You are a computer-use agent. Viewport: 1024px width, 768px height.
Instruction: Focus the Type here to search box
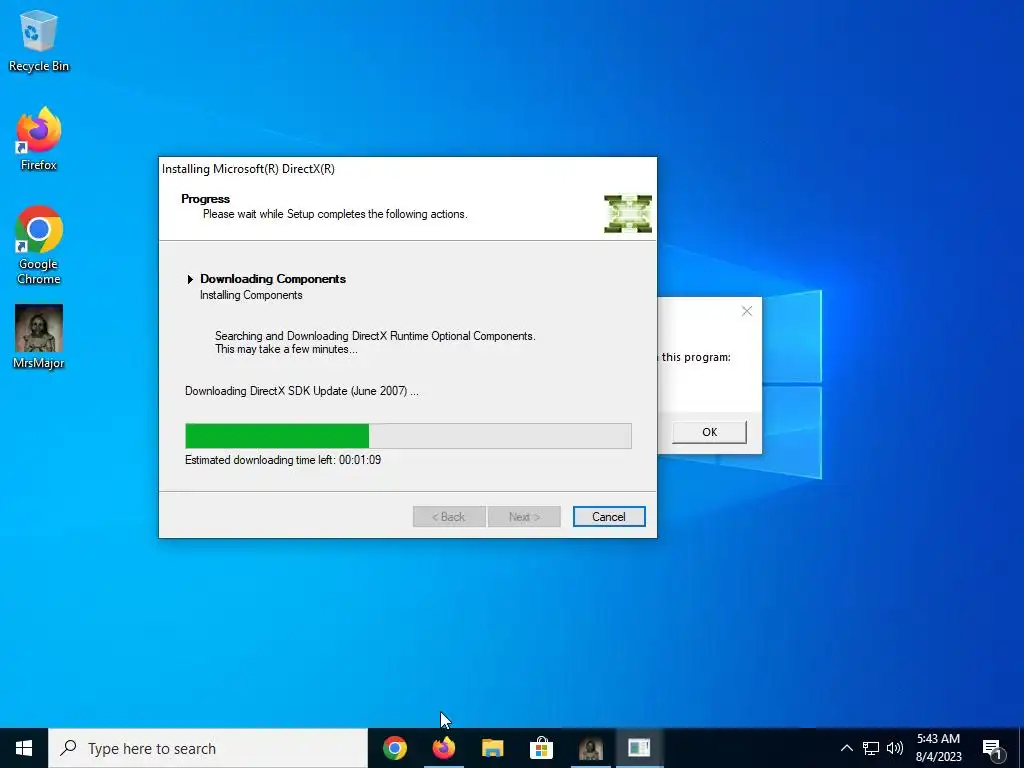[208, 748]
